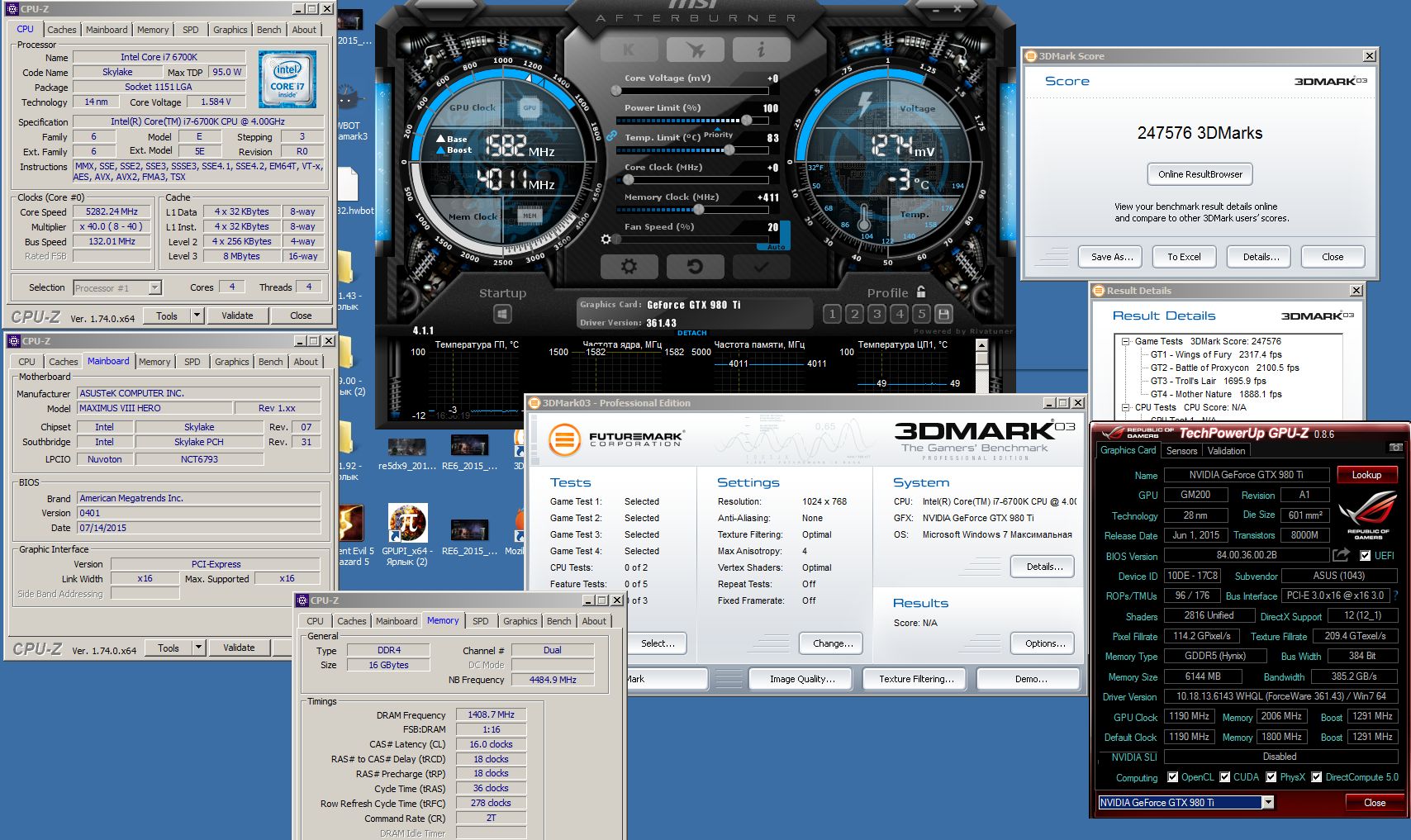Open Afterburner settings with the large gear button
Image resolution: width=1411 pixels, height=840 pixels.
point(629,267)
